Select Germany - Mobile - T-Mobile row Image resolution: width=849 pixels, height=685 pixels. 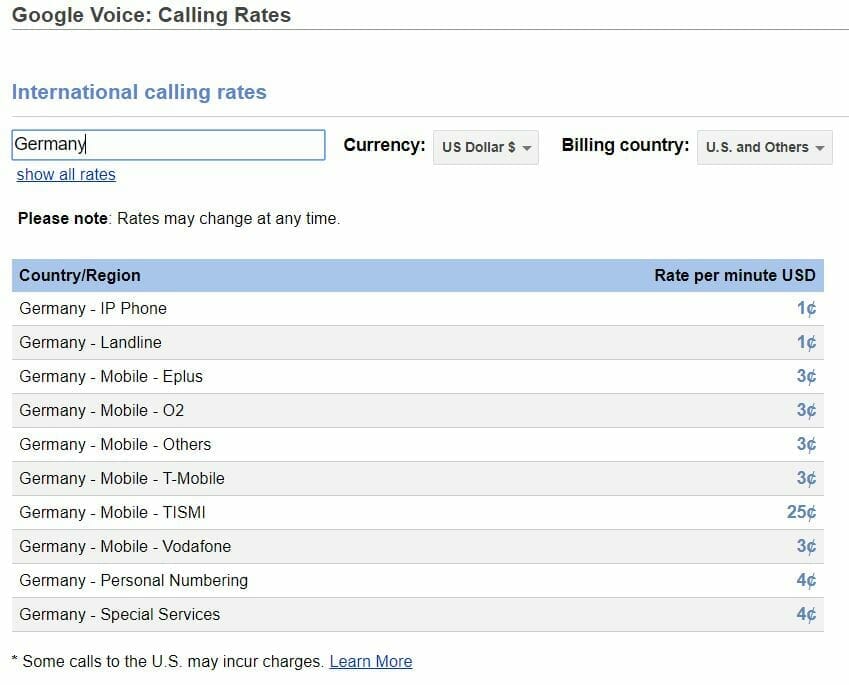click(122, 478)
